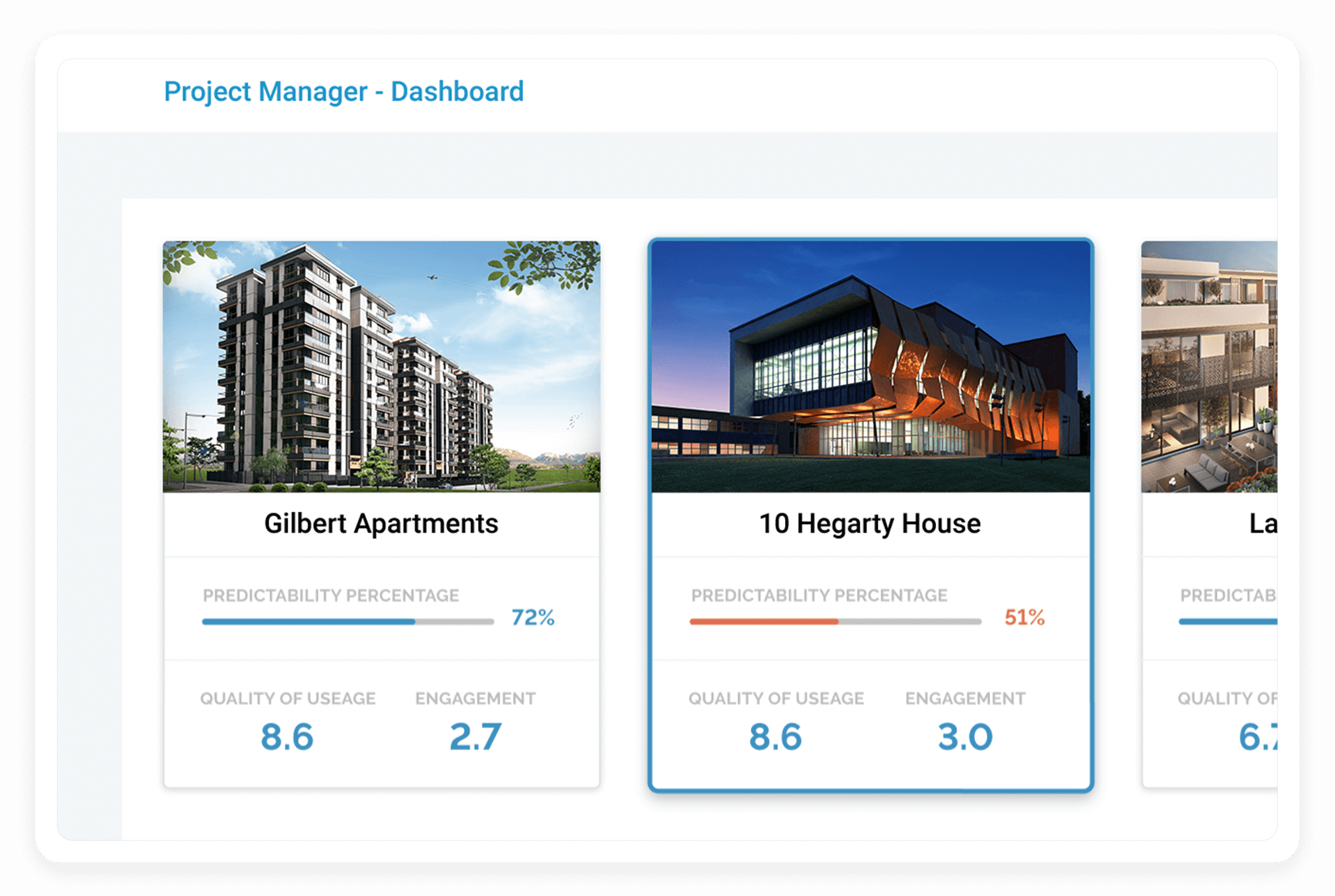This screenshot has width=1335, height=896.
Task: Click Gilbert Apartments blue predictability progress bar
Action: 347,622
